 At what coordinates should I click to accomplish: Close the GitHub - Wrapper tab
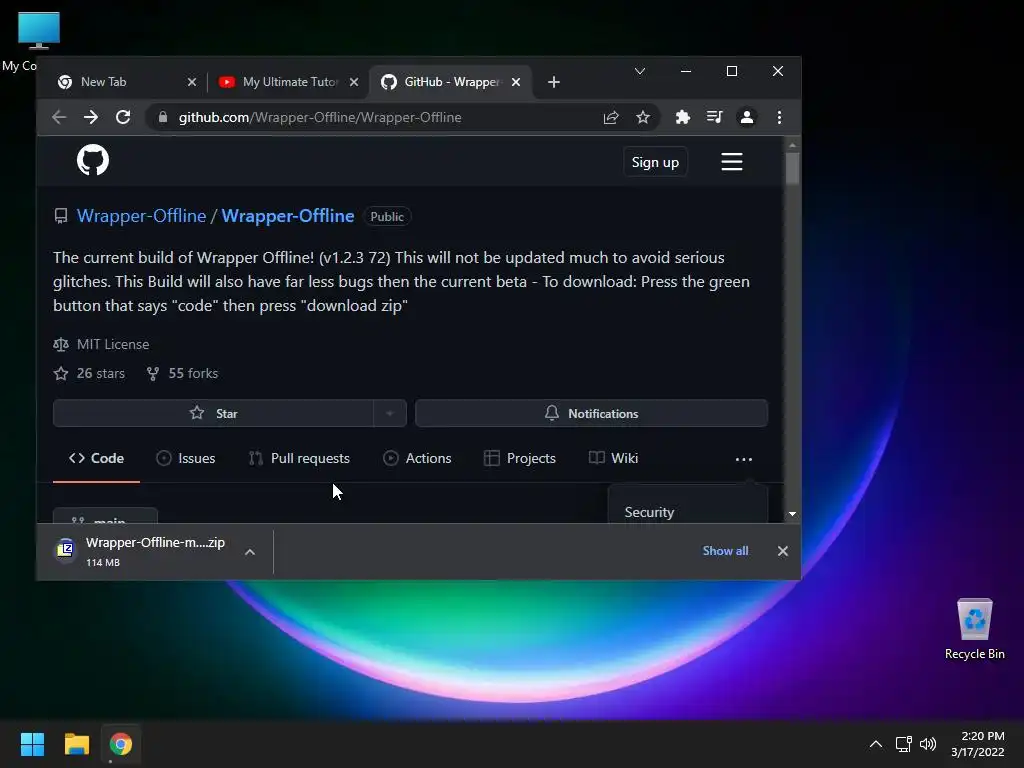tap(516, 82)
